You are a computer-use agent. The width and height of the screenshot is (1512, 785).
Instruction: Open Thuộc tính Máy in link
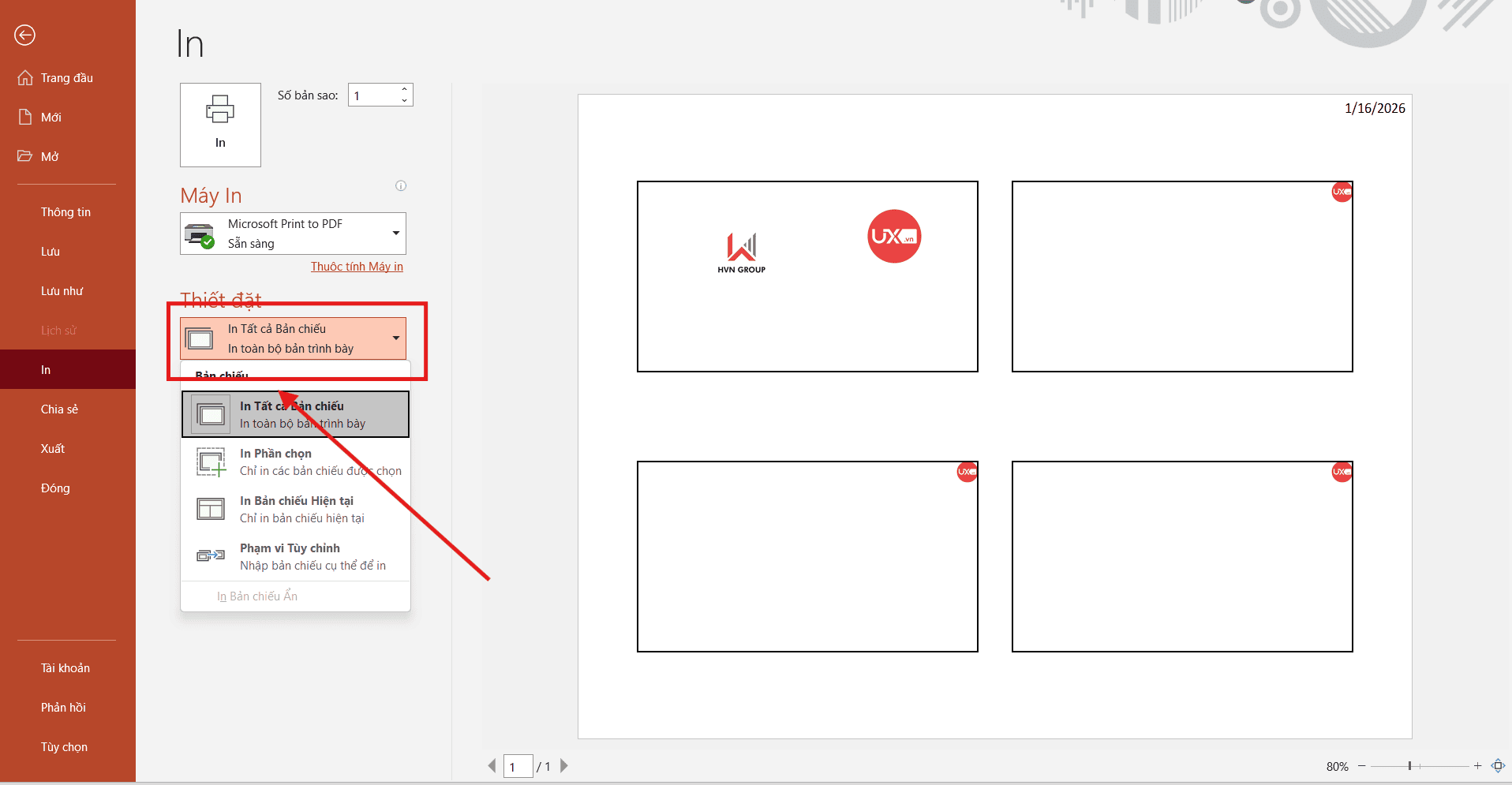pyautogui.click(x=357, y=267)
